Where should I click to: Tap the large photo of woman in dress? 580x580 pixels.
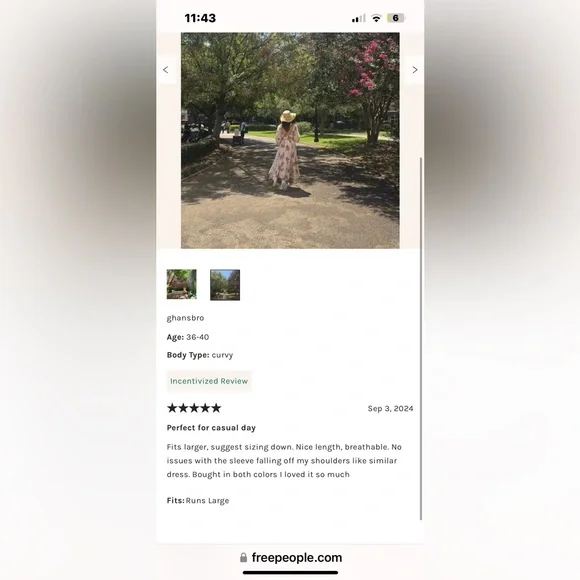[x=290, y=141]
